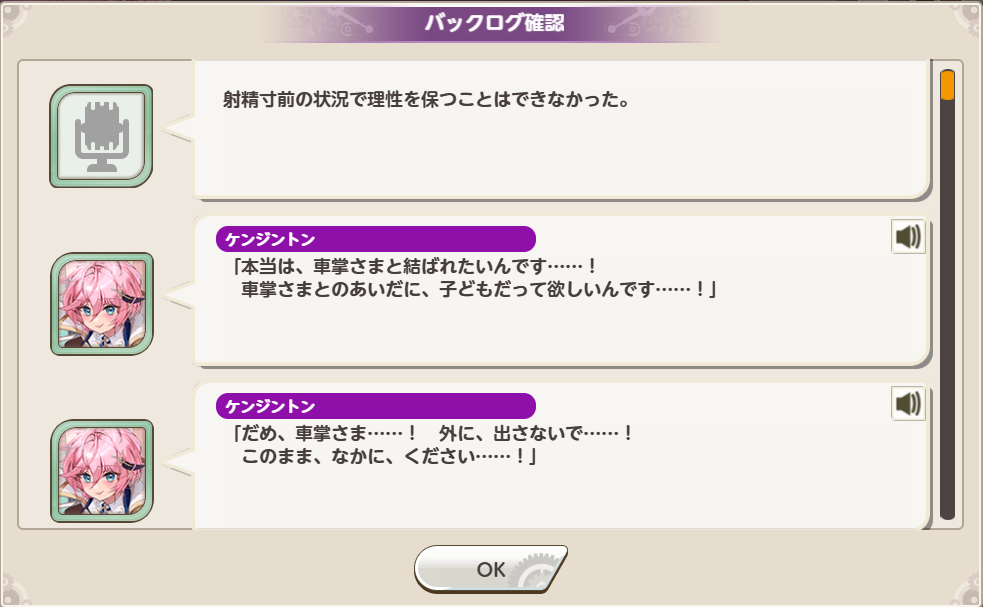Click the second purple ケンジントン name label
Image resolution: width=983 pixels, height=607 pixels.
tap(375, 406)
